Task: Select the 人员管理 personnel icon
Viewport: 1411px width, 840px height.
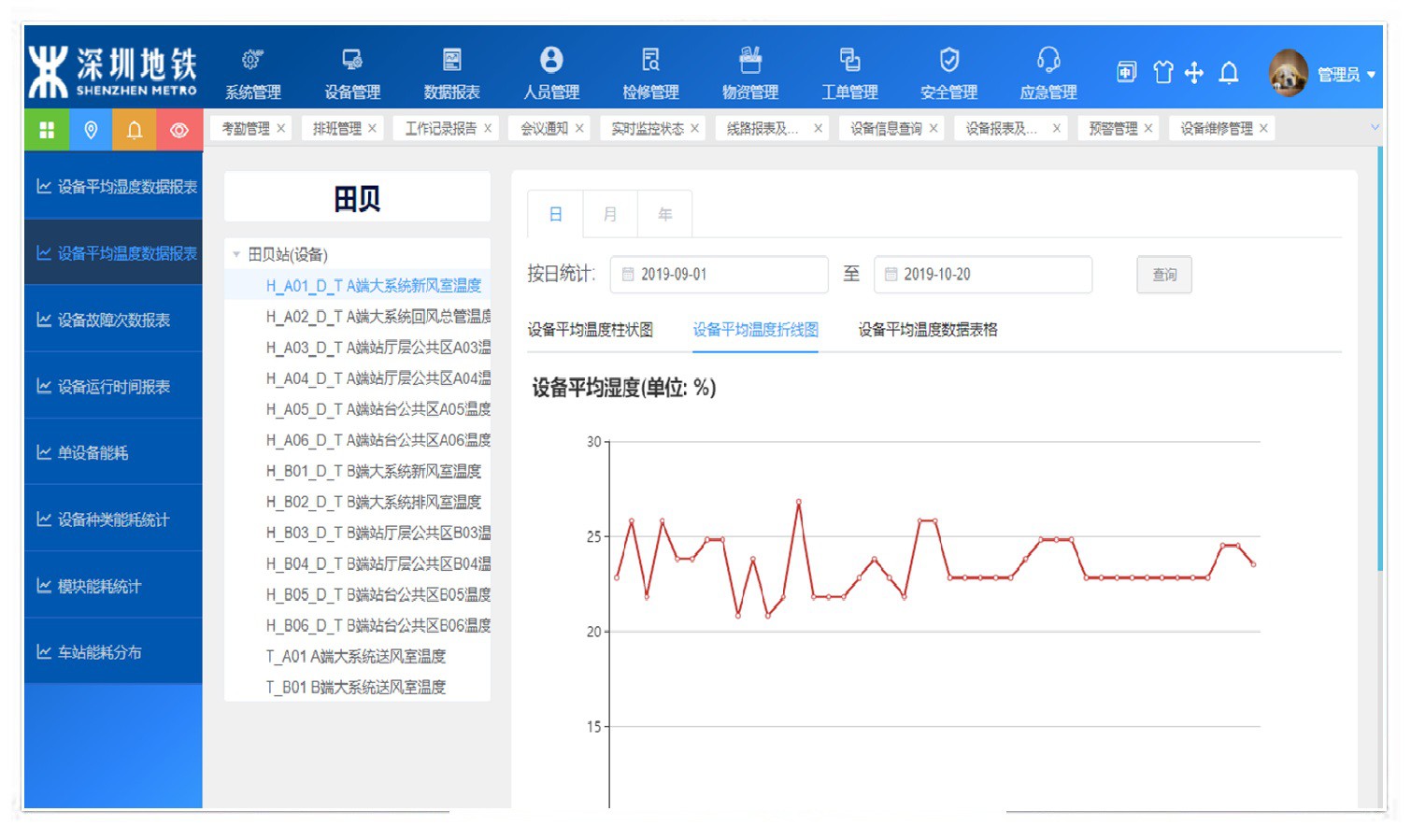Action: pyautogui.click(x=550, y=58)
